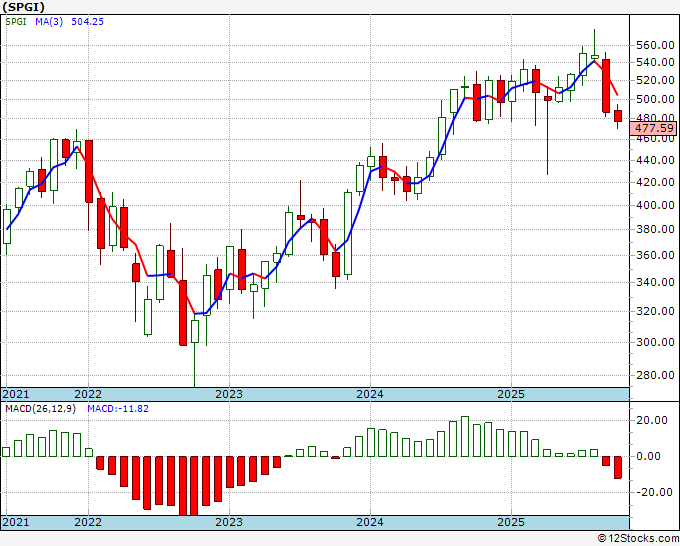
Task: Select the 477.59 current price tag
Action: pos(654,128)
